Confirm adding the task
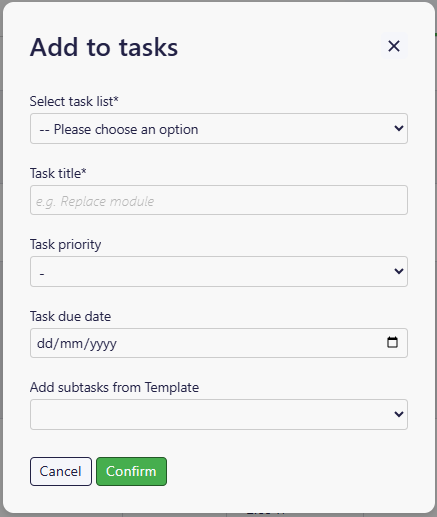This screenshot has height=517, width=437. coord(131,471)
